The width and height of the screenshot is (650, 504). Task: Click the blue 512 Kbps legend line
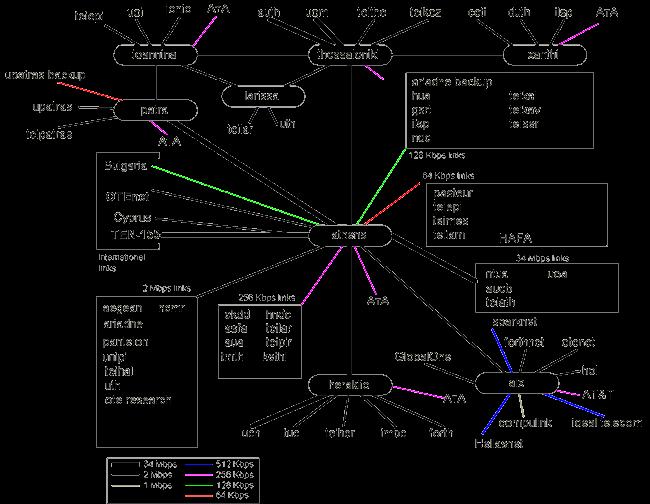pos(199,465)
